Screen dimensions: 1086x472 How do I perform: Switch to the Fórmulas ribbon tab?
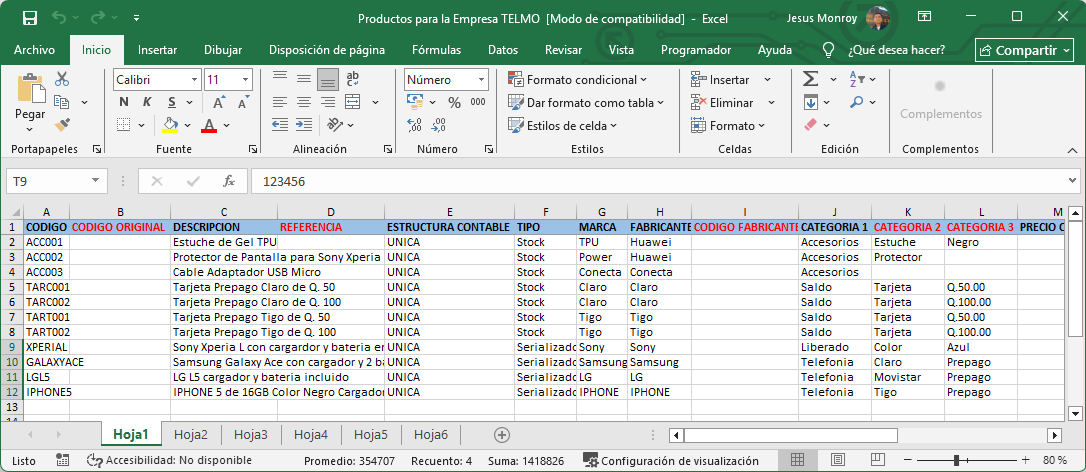436,50
